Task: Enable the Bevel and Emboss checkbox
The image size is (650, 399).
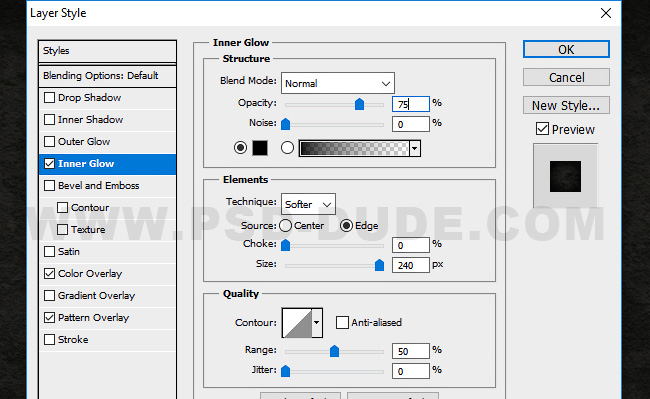Action: click(x=49, y=185)
